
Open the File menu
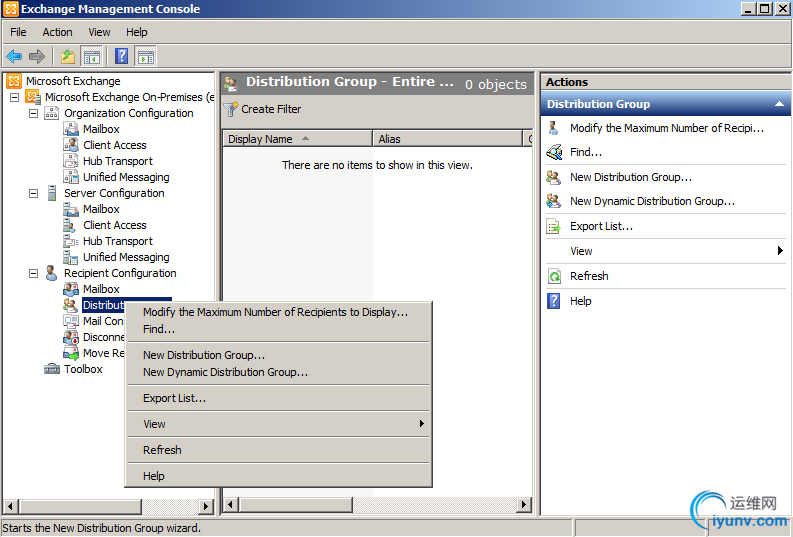point(18,32)
